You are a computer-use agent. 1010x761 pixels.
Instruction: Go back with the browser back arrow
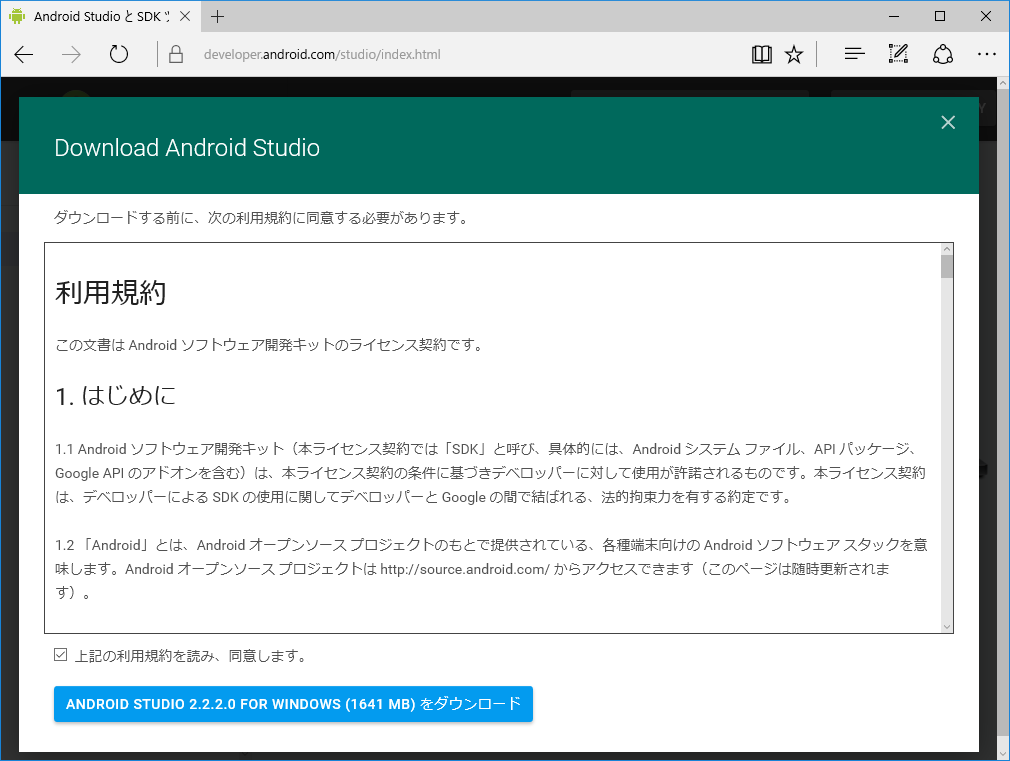tap(24, 55)
